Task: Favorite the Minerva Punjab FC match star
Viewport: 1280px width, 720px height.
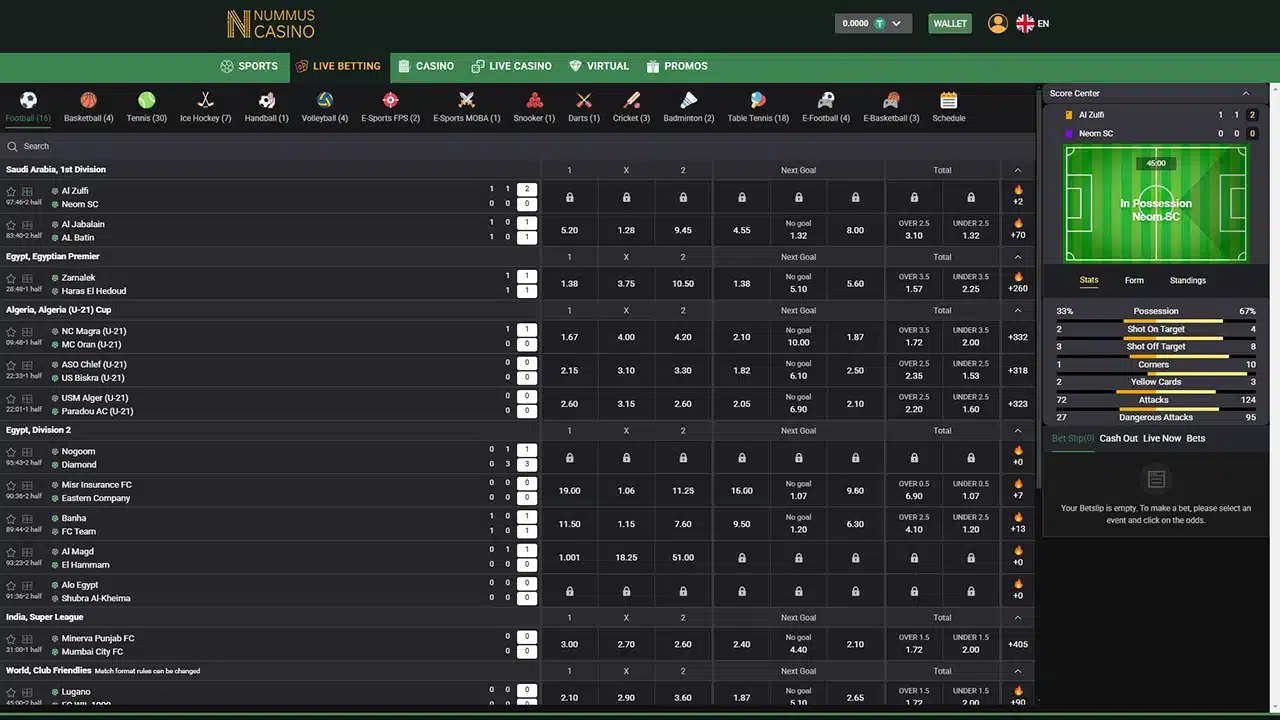Action: click(11, 639)
